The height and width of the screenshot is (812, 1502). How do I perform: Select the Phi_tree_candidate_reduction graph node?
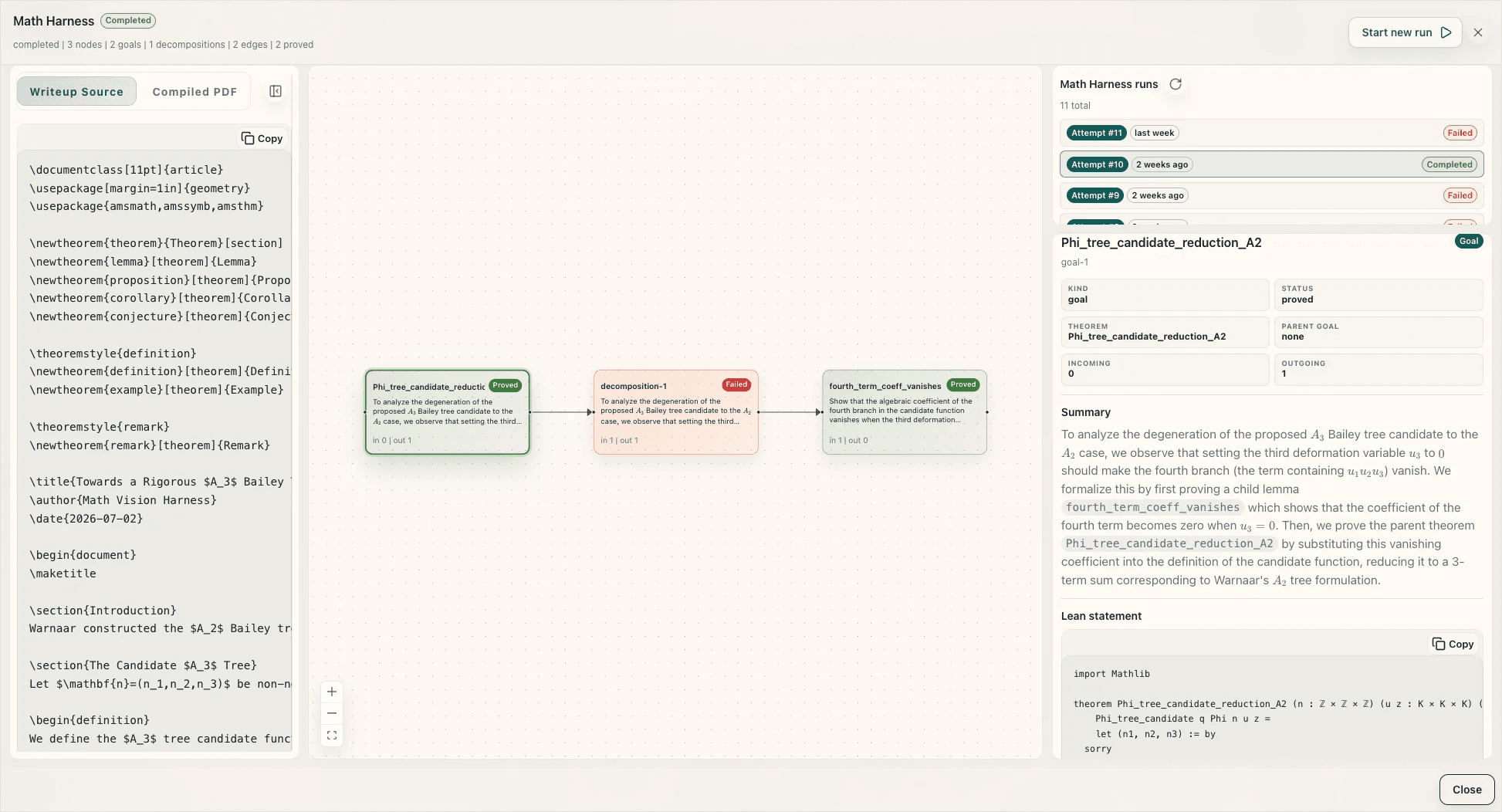(448, 412)
